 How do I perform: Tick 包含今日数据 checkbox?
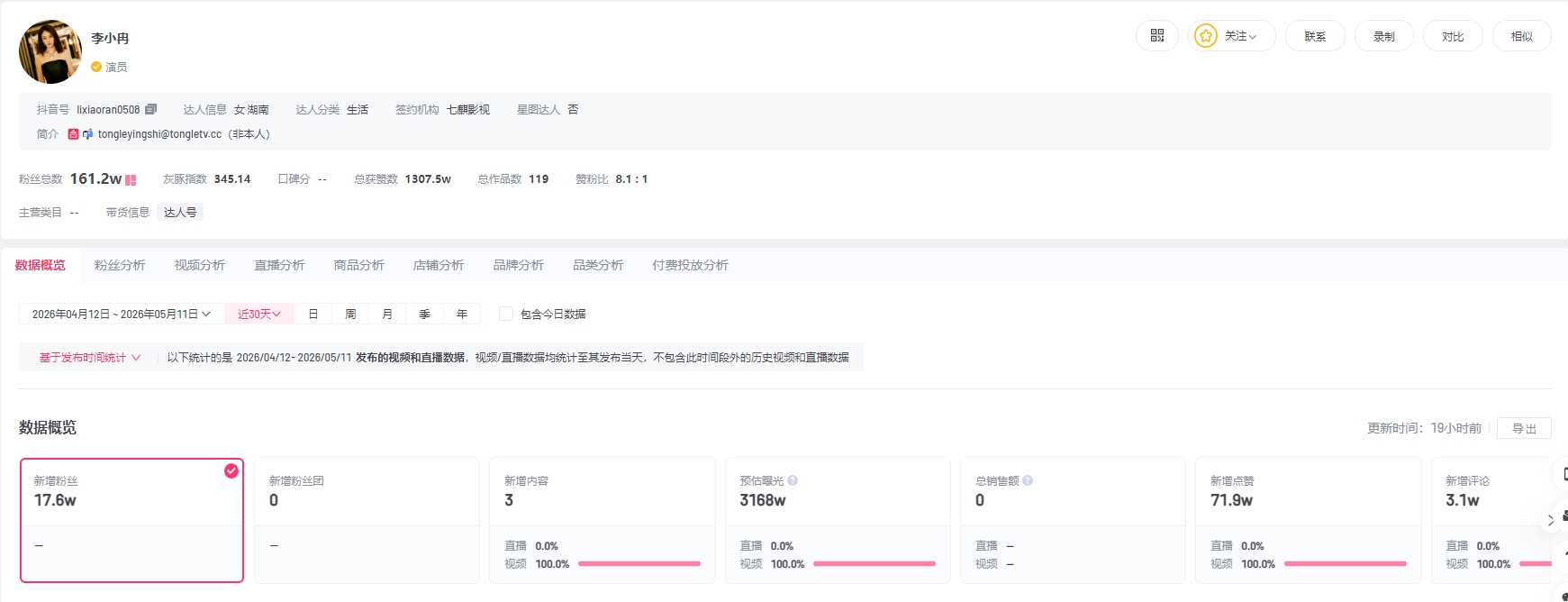click(506, 314)
